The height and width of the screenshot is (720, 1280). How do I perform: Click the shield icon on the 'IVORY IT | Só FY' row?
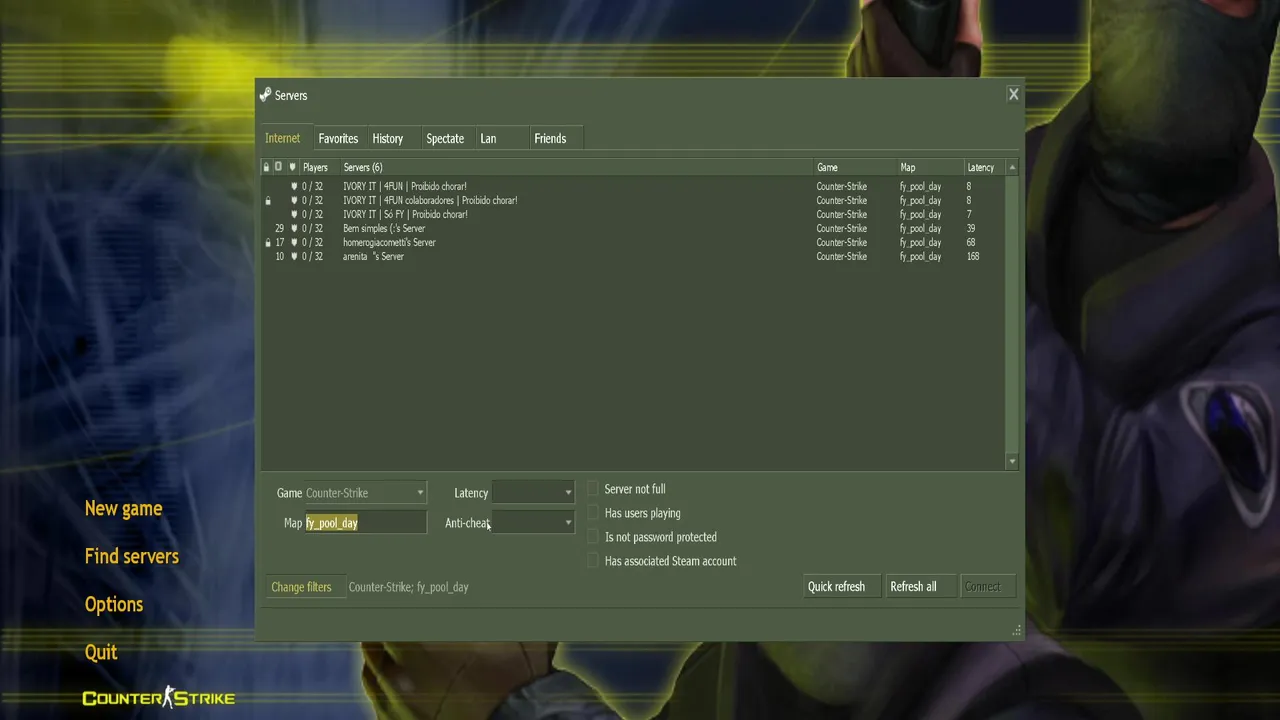294,214
